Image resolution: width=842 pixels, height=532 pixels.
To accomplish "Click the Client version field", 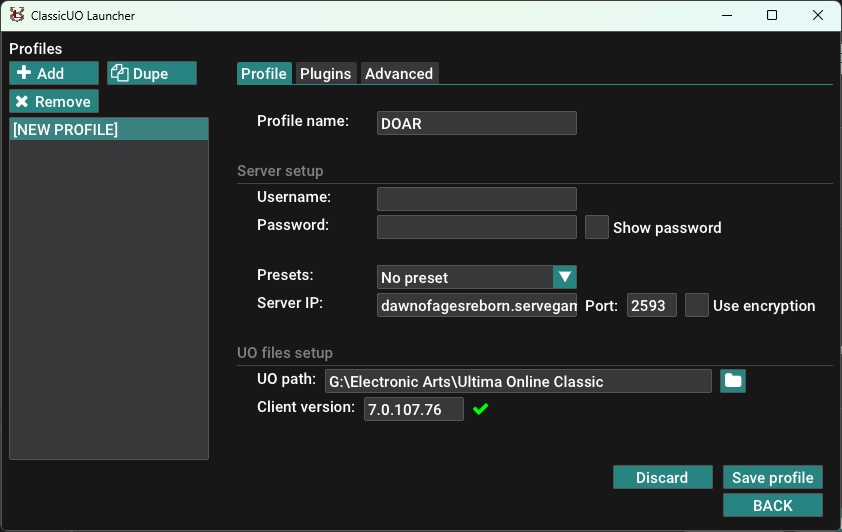I will point(414,409).
